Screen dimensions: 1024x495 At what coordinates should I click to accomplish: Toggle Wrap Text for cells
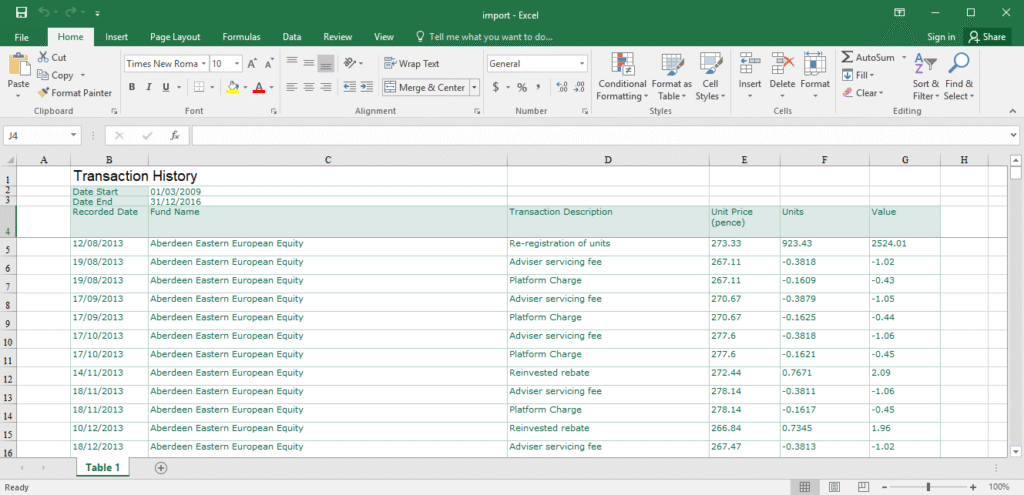[x=412, y=63]
